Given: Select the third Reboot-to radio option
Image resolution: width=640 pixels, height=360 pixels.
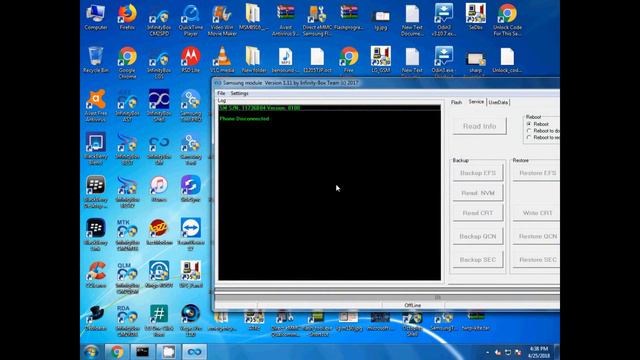Looking at the screenshot, I should [x=529, y=138].
